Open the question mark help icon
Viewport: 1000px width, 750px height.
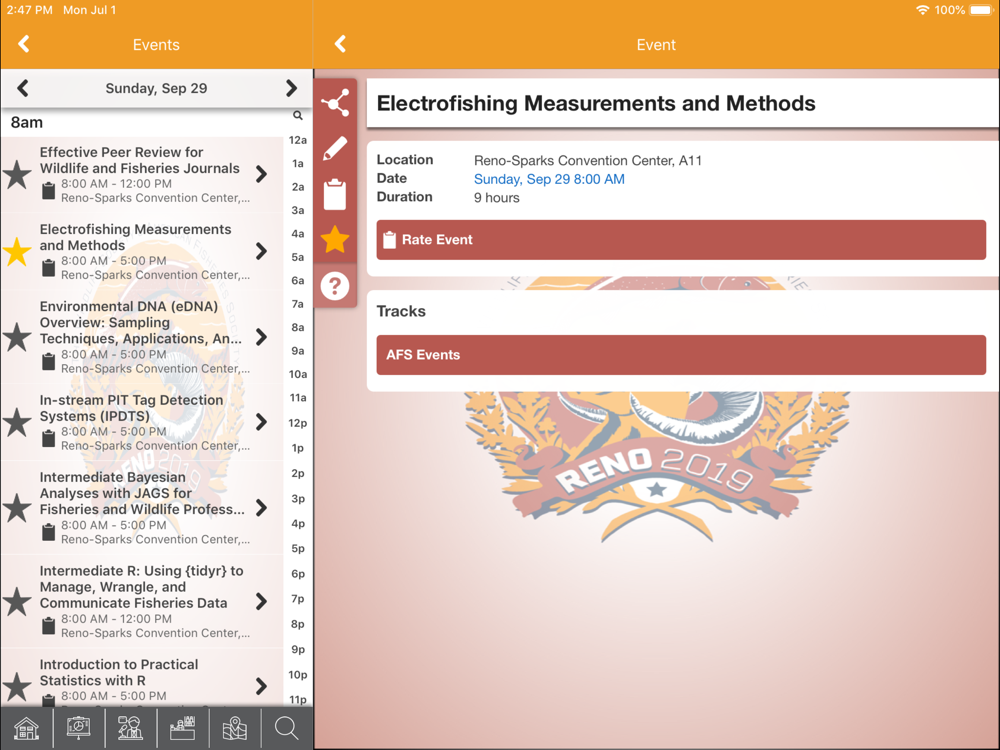pos(335,286)
